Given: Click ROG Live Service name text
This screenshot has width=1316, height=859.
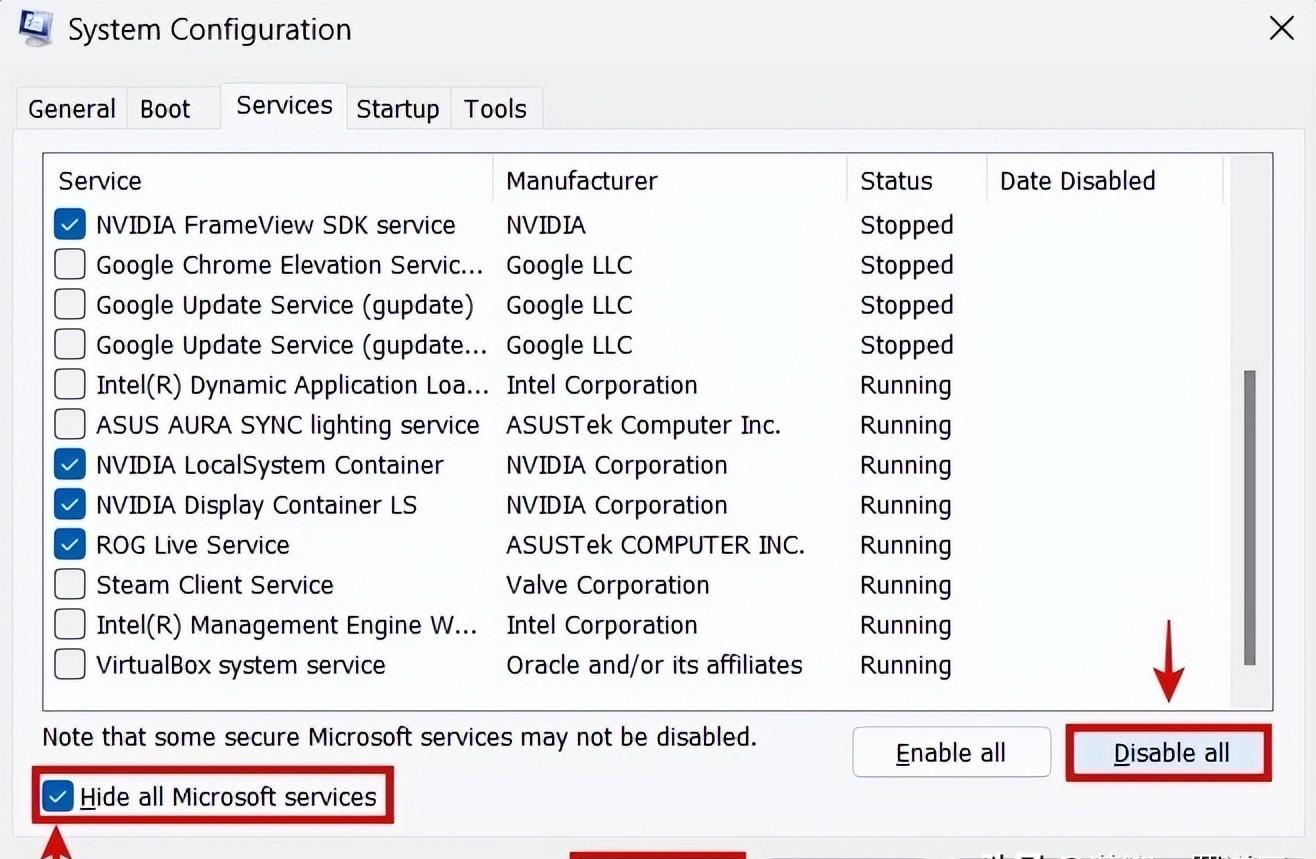Looking at the screenshot, I should (193, 545).
